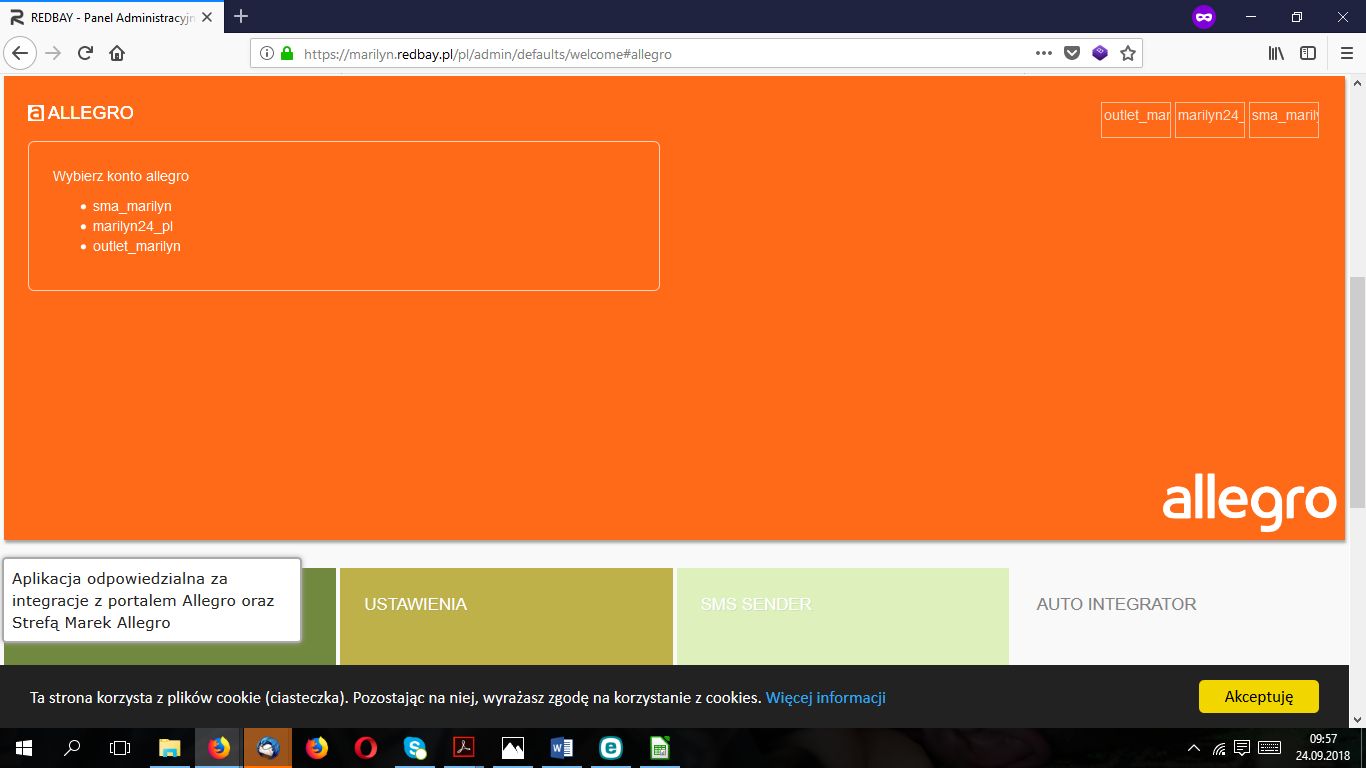Go to the Firefox home page icon
Viewport: 1366px width, 768px height.
click(x=117, y=53)
